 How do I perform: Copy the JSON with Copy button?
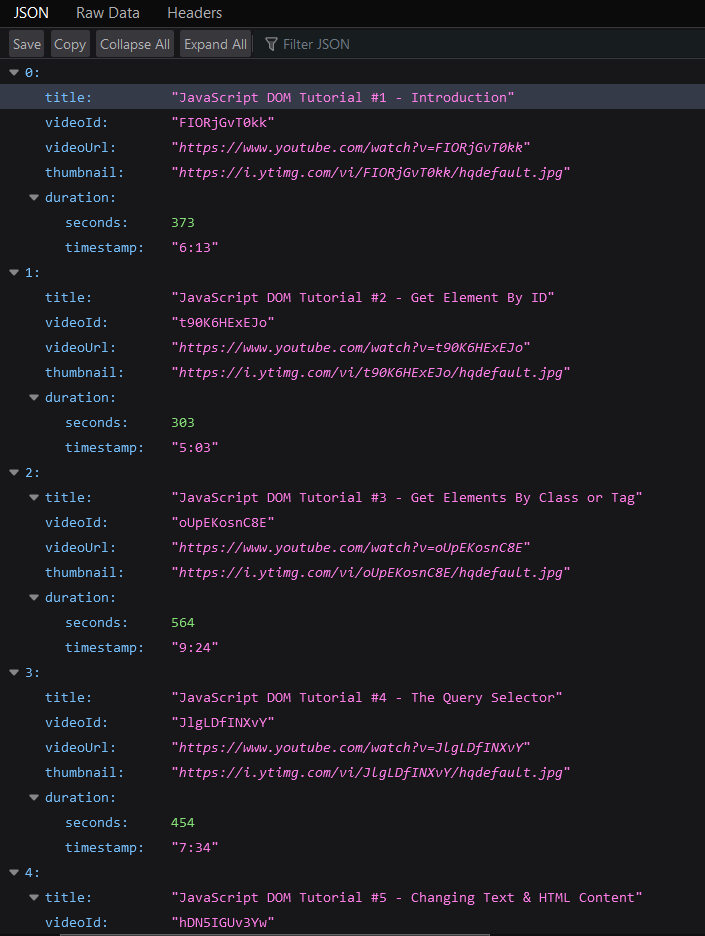[x=70, y=44]
